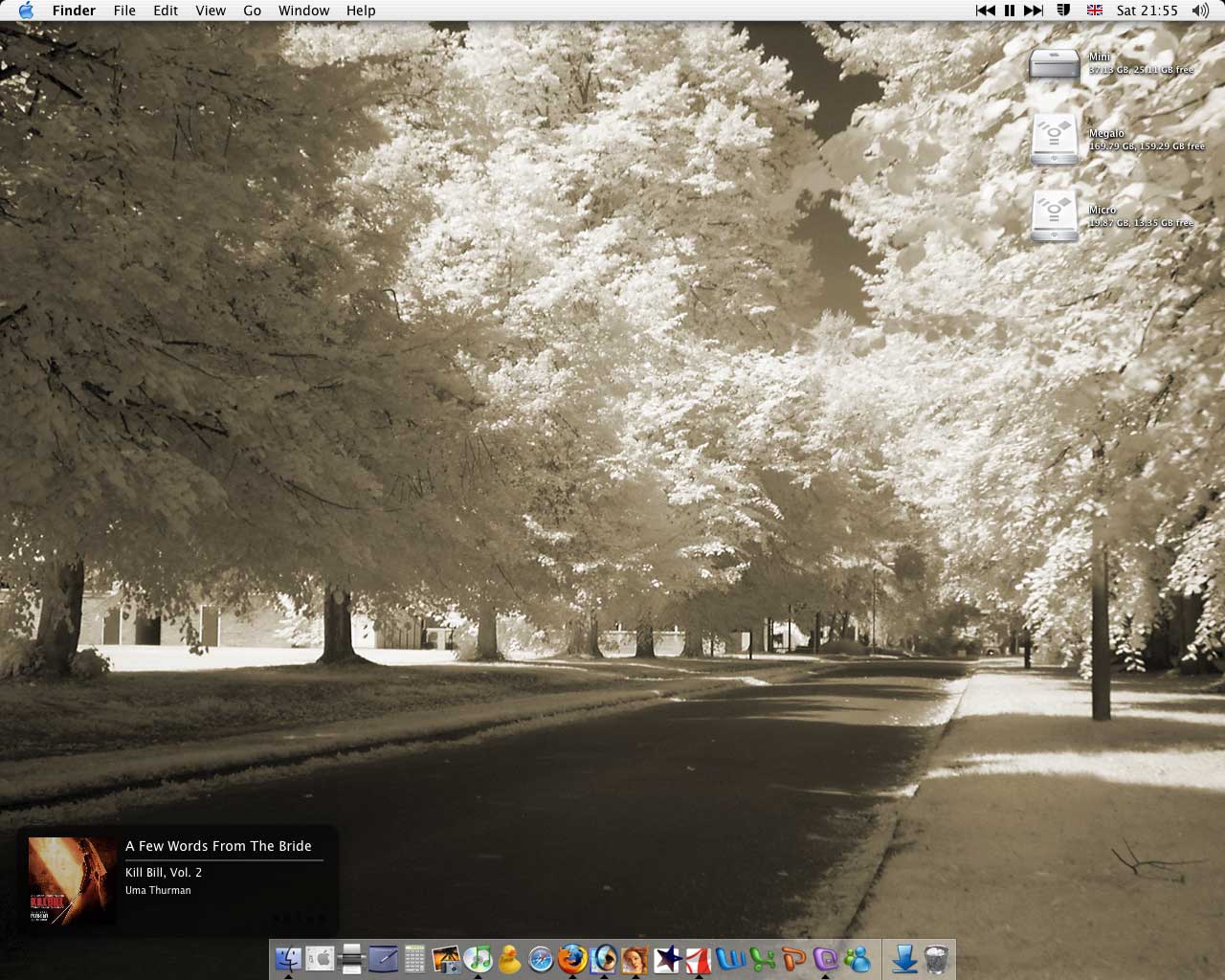Launch iTunes from the dock

478,958
